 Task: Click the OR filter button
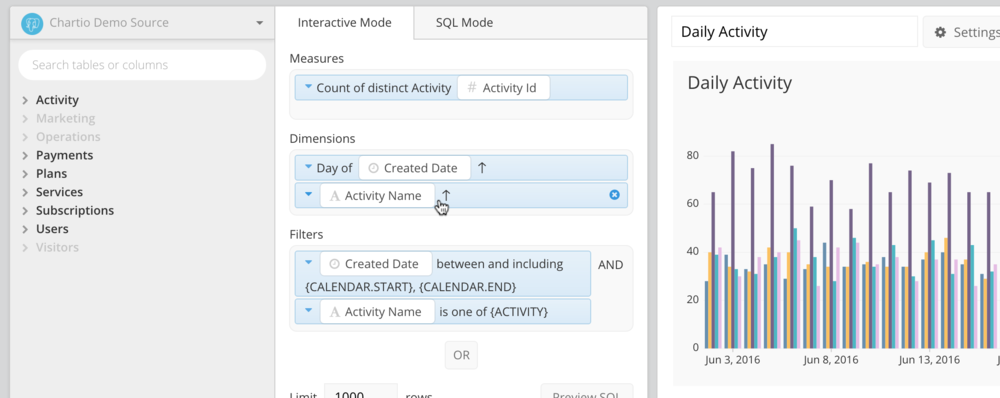(x=461, y=355)
